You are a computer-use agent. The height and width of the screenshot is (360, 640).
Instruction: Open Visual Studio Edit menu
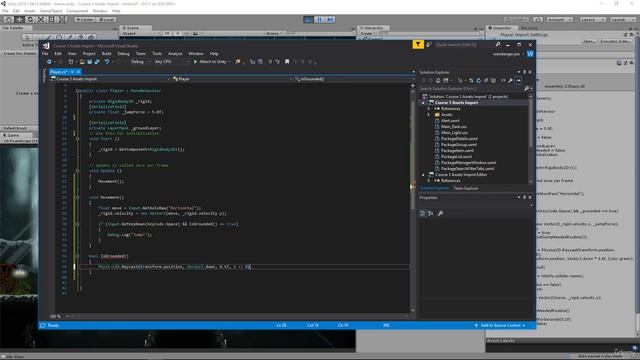pos(58,53)
